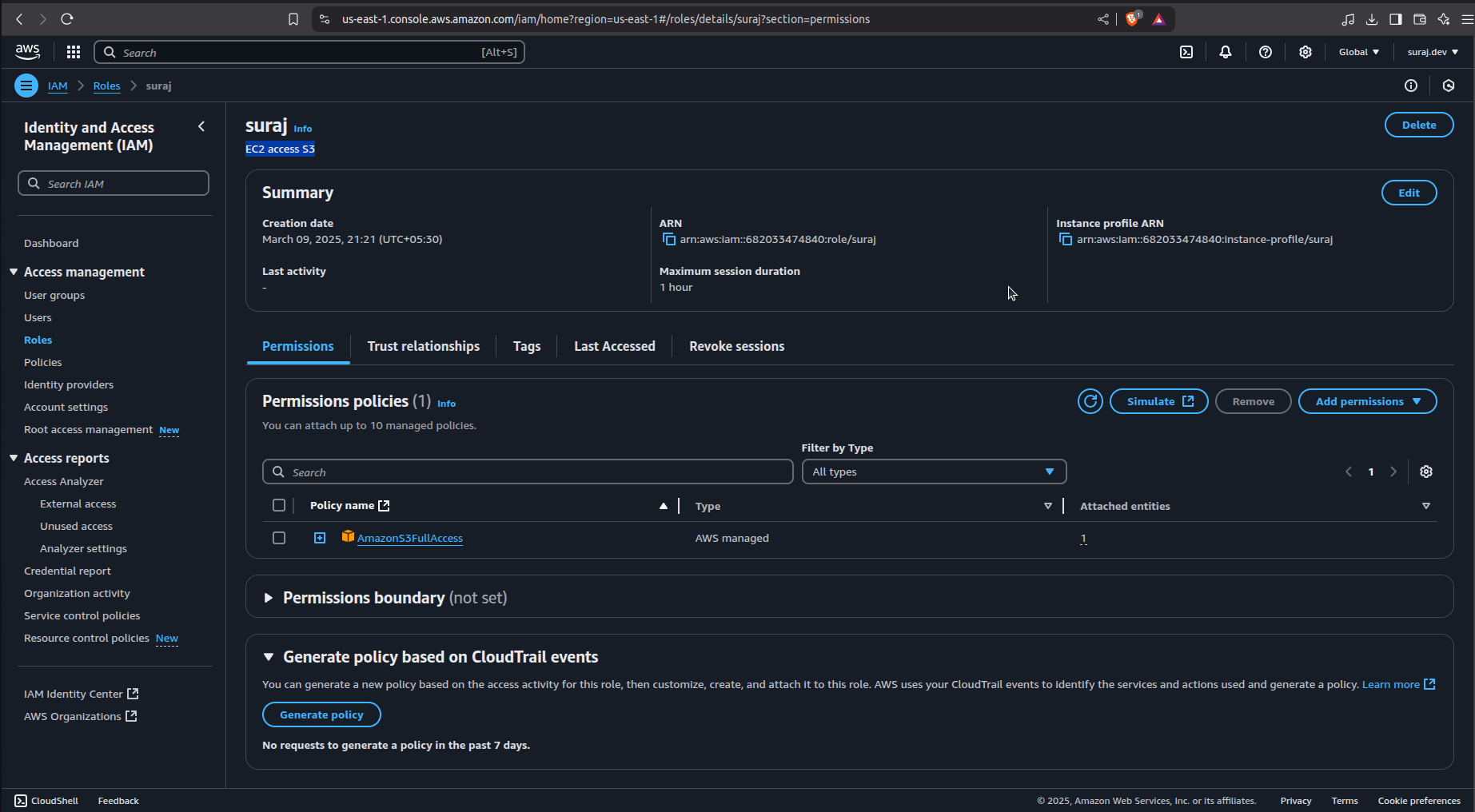The height and width of the screenshot is (812, 1475).
Task: Collapse Access management sidebar group
Action: 14,272
